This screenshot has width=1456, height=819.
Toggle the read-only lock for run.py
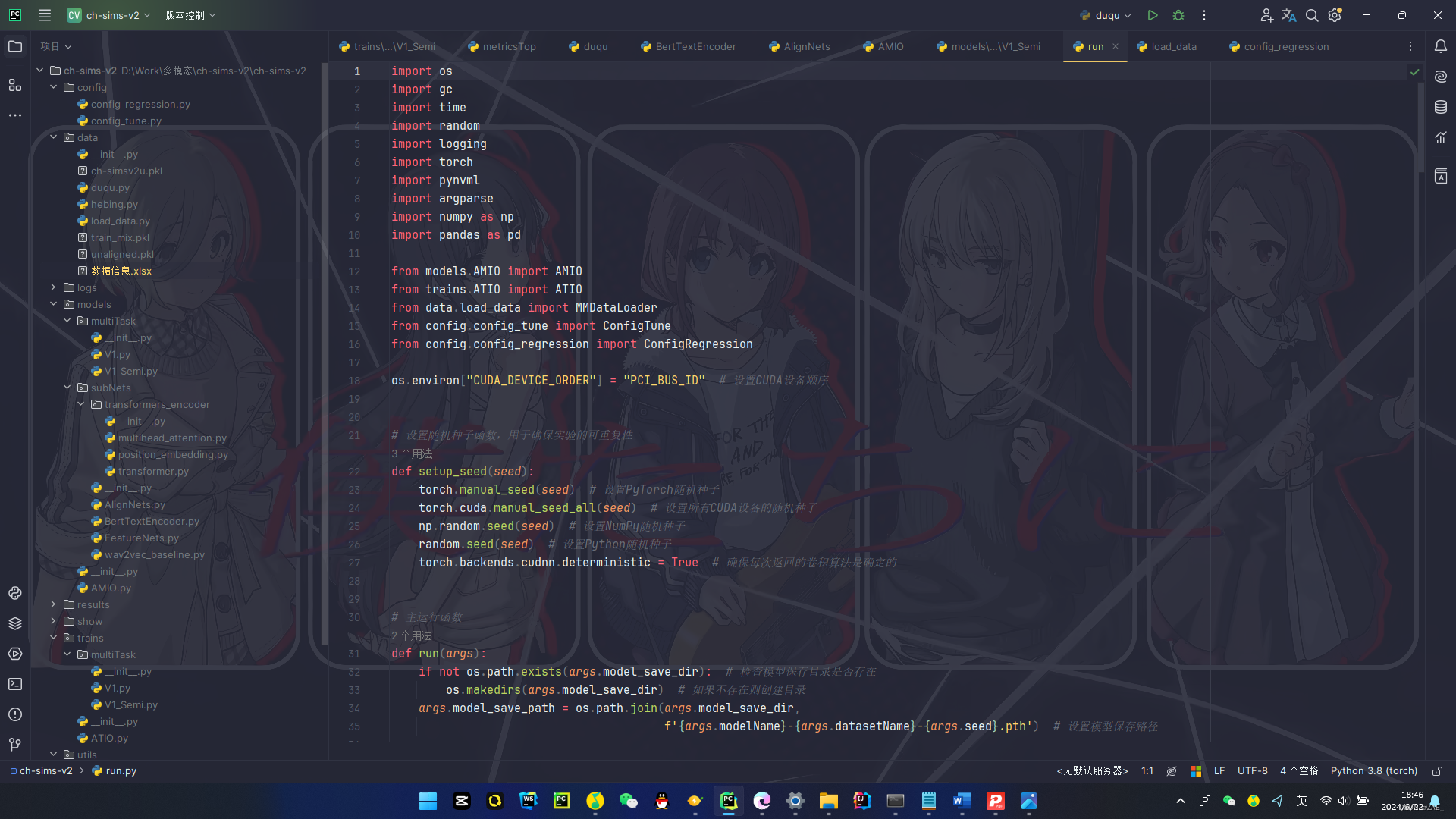tap(1437, 771)
